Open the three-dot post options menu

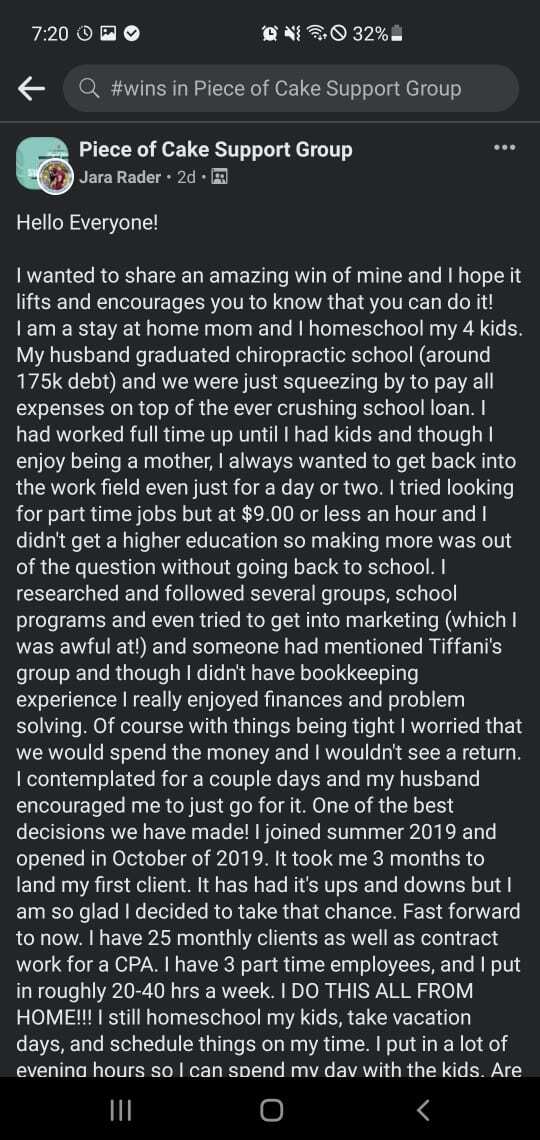point(504,148)
